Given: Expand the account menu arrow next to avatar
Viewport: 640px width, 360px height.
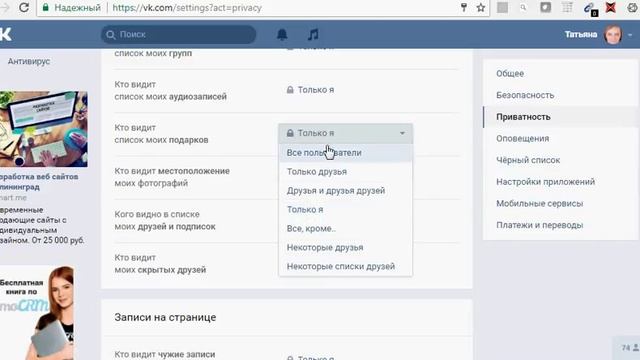Looking at the screenshot, I should pos(630,35).
